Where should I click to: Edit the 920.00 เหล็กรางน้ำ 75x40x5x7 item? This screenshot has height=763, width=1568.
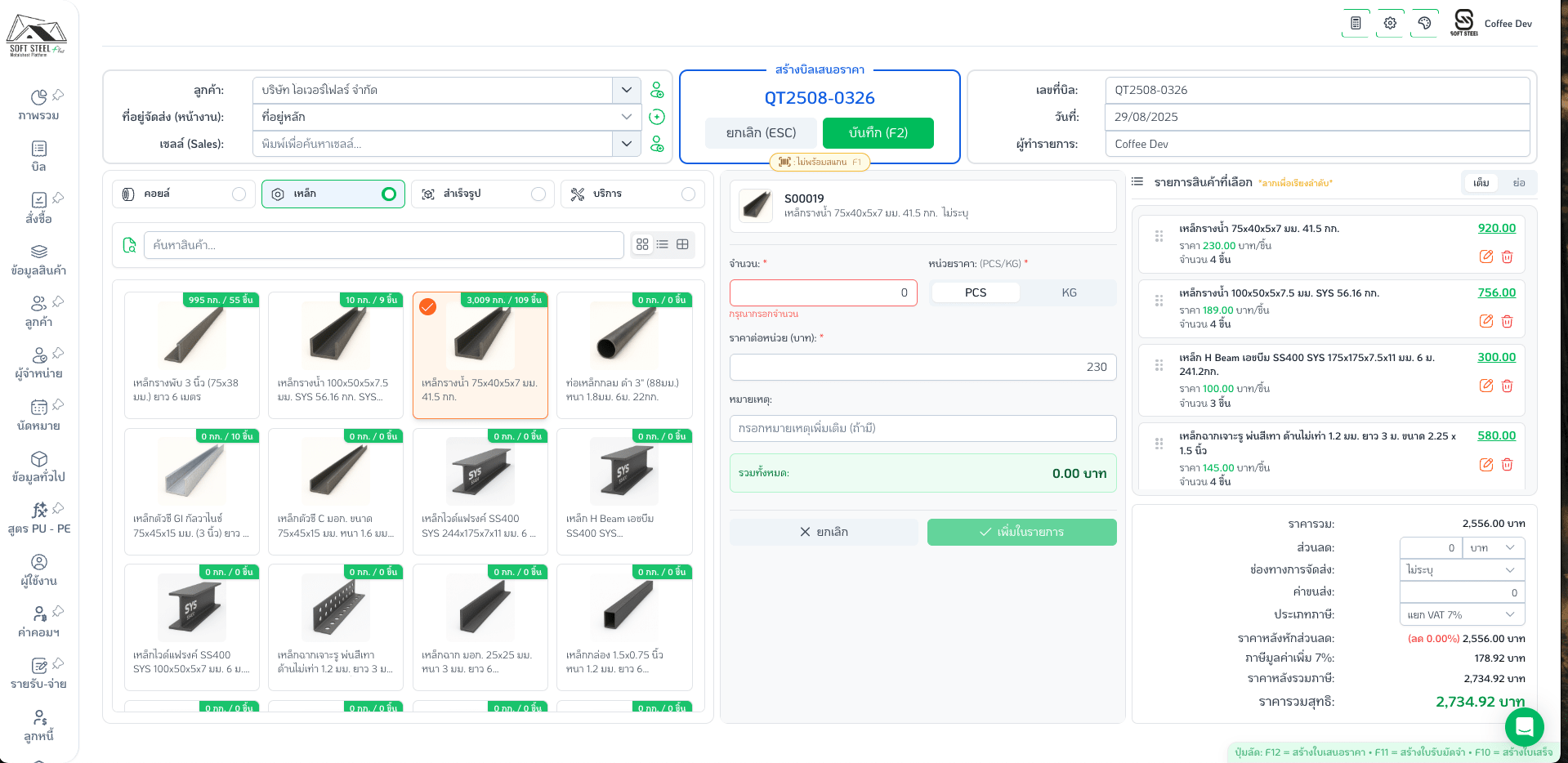tap(1486, 257)
